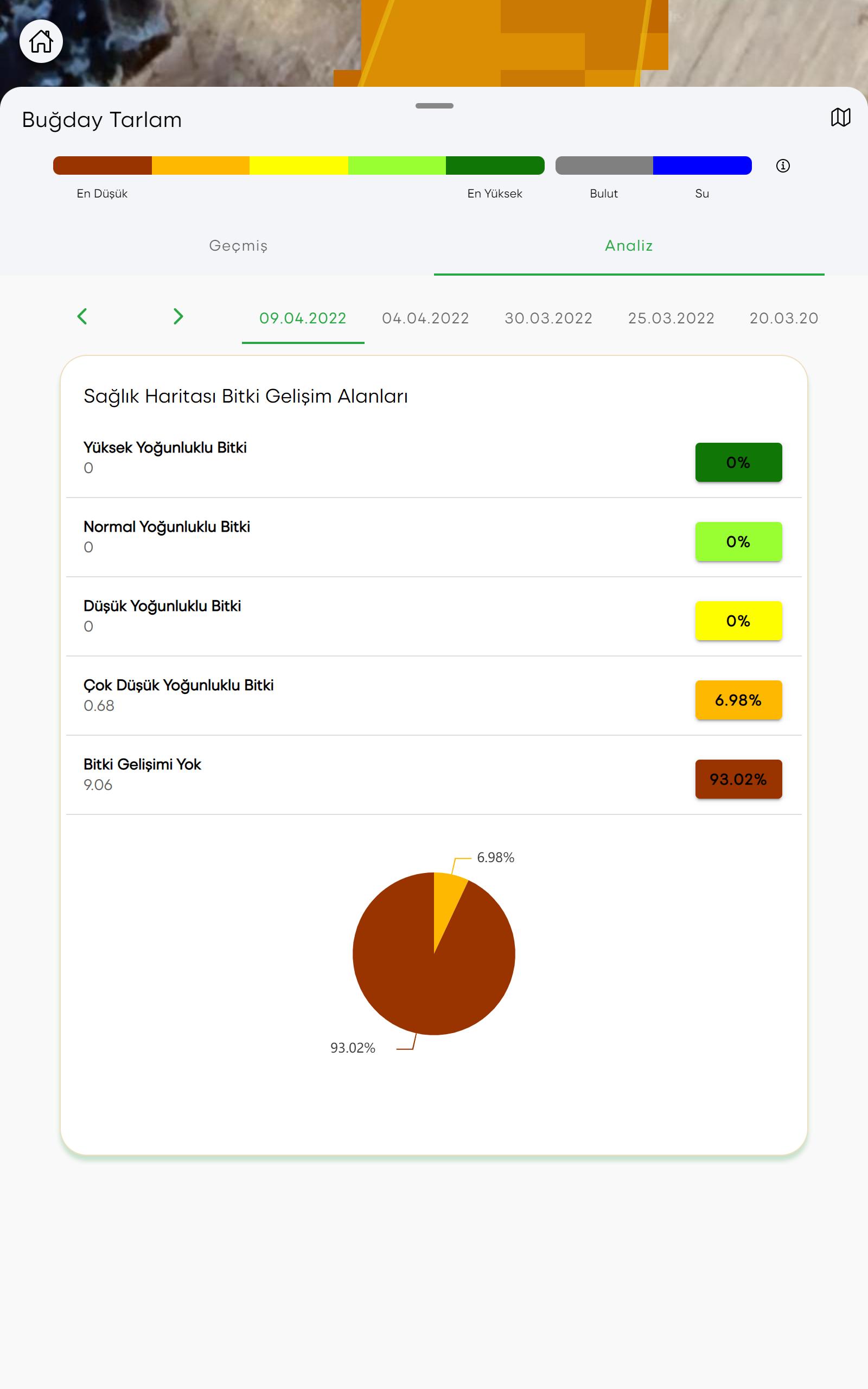Click the blue Su legend segment
Viewport: 868px width, 1389px height.
tap(703, 165)
